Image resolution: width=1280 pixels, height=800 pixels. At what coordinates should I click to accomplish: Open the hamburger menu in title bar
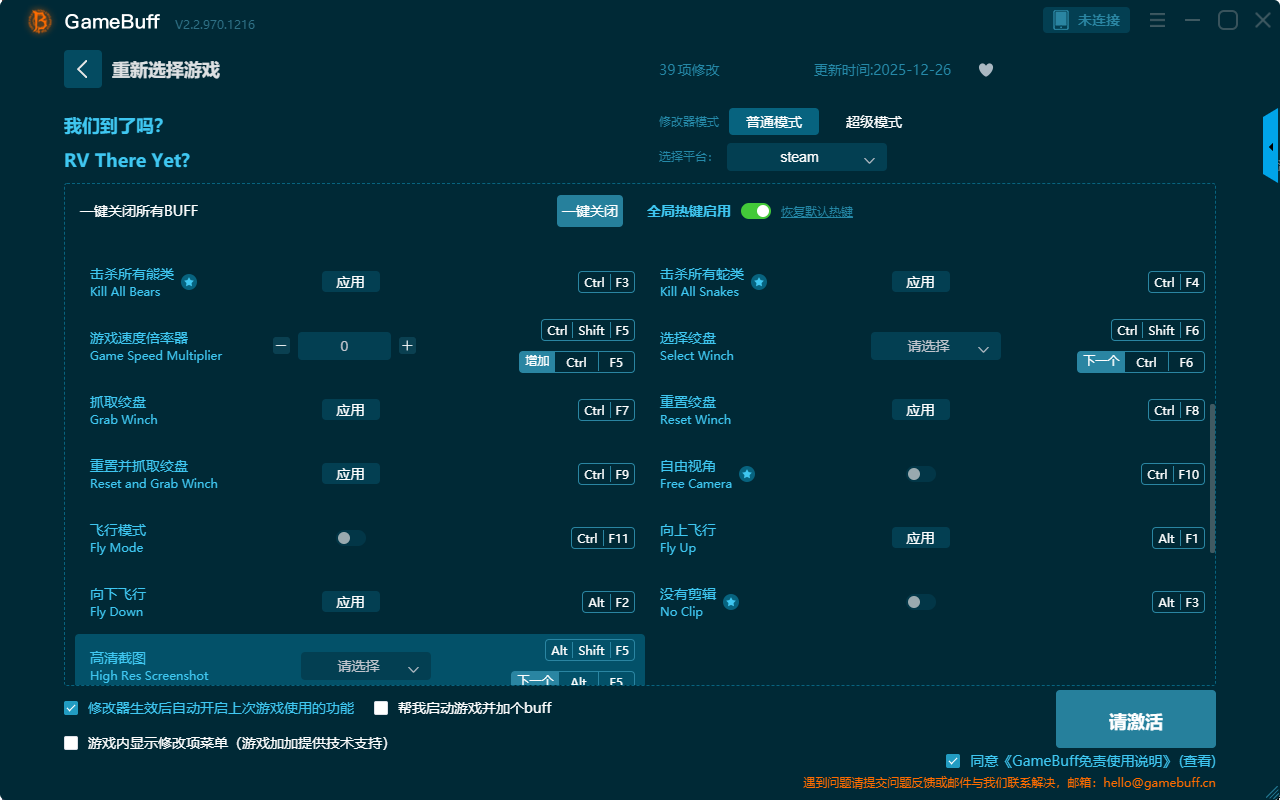[x=1157, y=21]
